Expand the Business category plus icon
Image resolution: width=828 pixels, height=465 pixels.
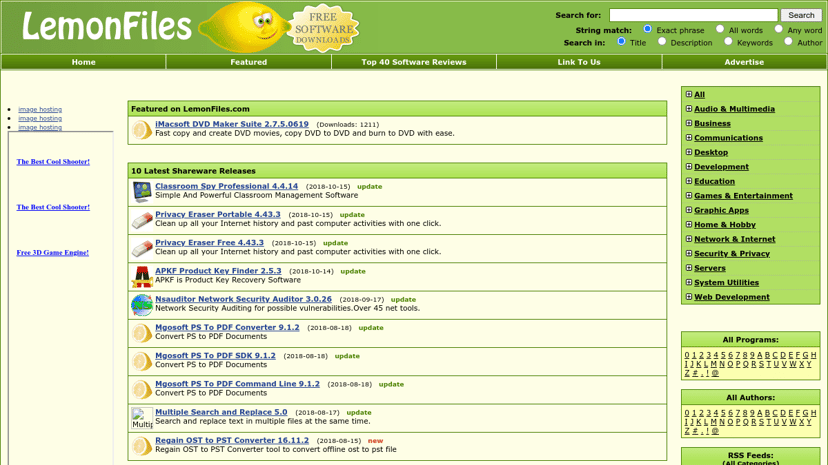coord(689,123)
